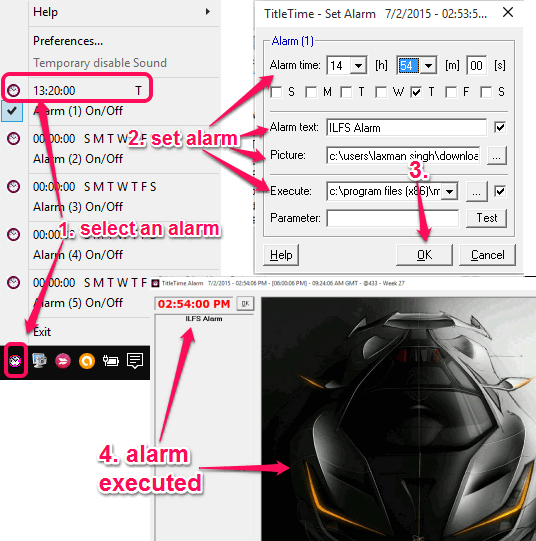Open the Action Center notification icon
This screenshot has width=536, height=541.
[x=135, y=361]
